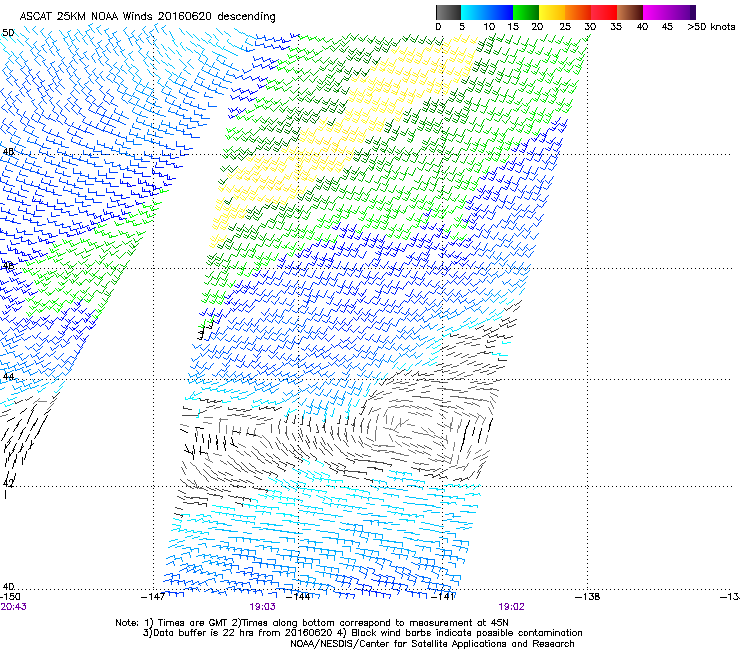Click the latitude label '40'
The image size is (740, 650).
8,586
